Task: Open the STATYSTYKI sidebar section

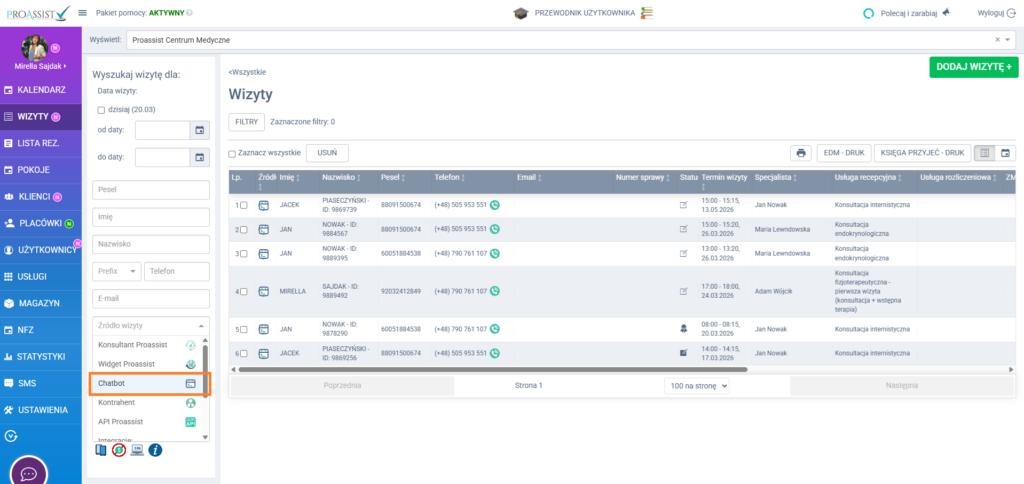Action: click(x=41, y=356)
